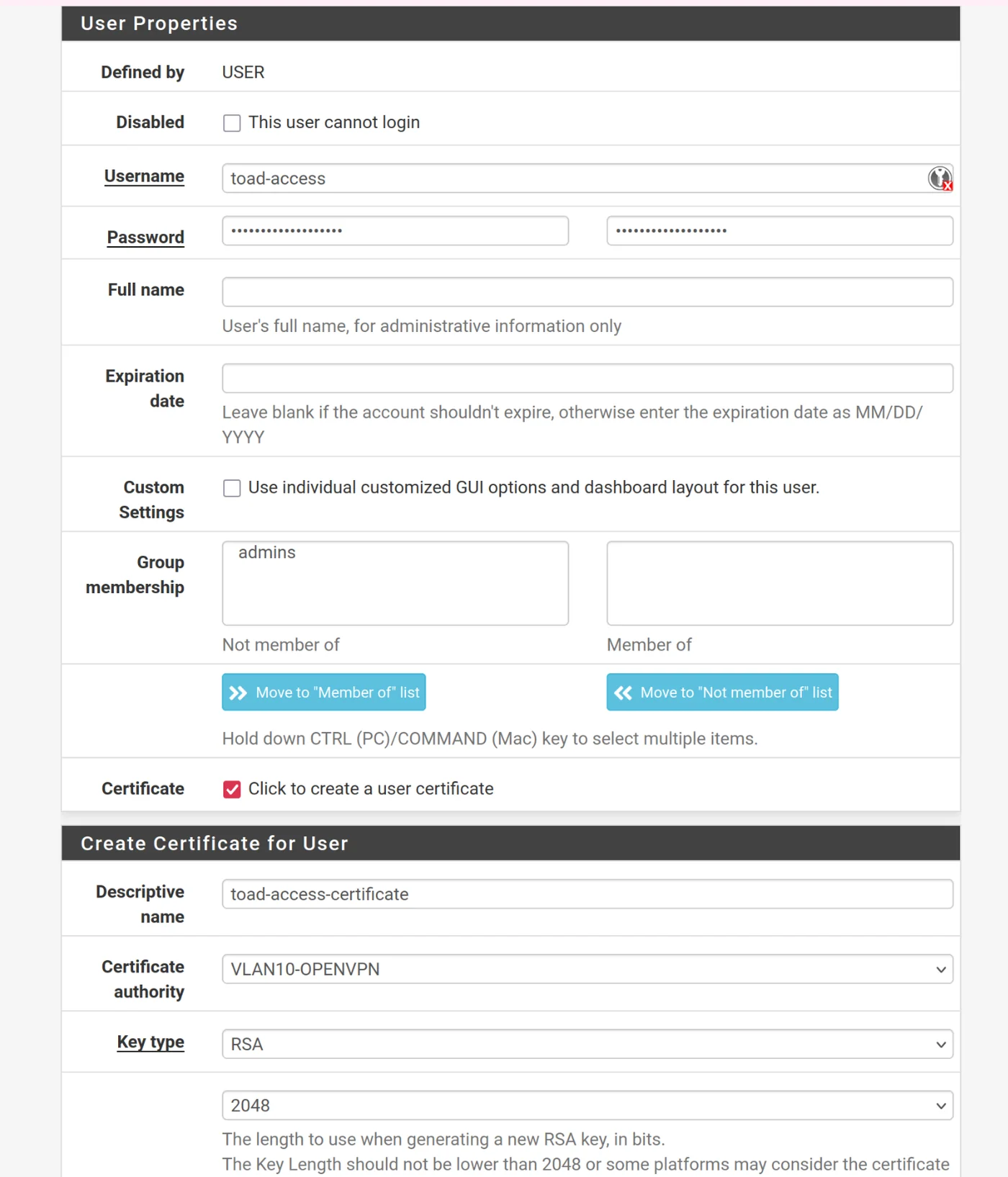Click the password confirmation field
The image size is (1008, 1177).
click(x=779, y=230)
